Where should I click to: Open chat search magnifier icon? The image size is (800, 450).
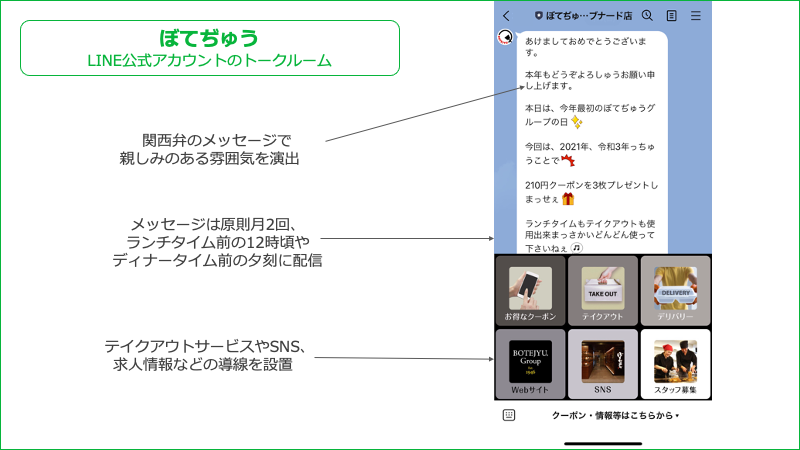click(x=647, y=16)
